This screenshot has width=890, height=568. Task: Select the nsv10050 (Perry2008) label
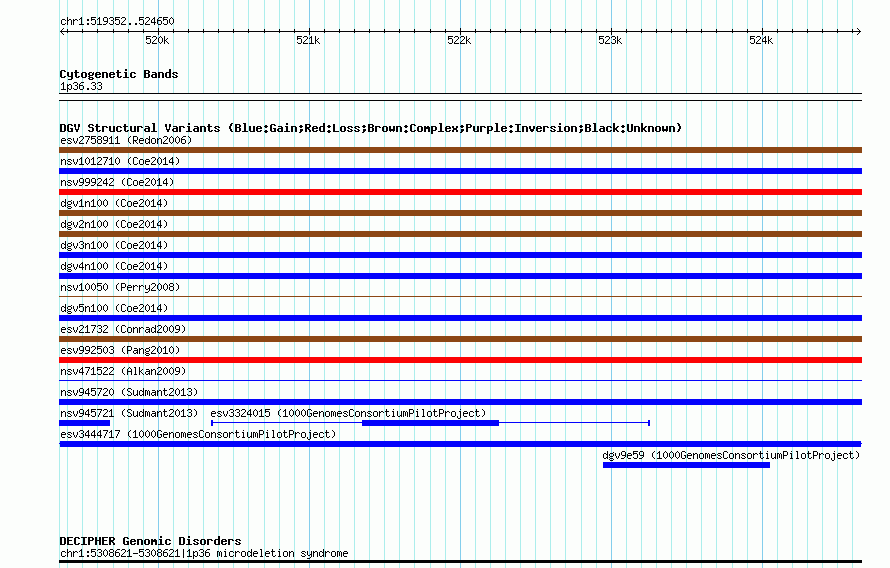tap(120, 287)
